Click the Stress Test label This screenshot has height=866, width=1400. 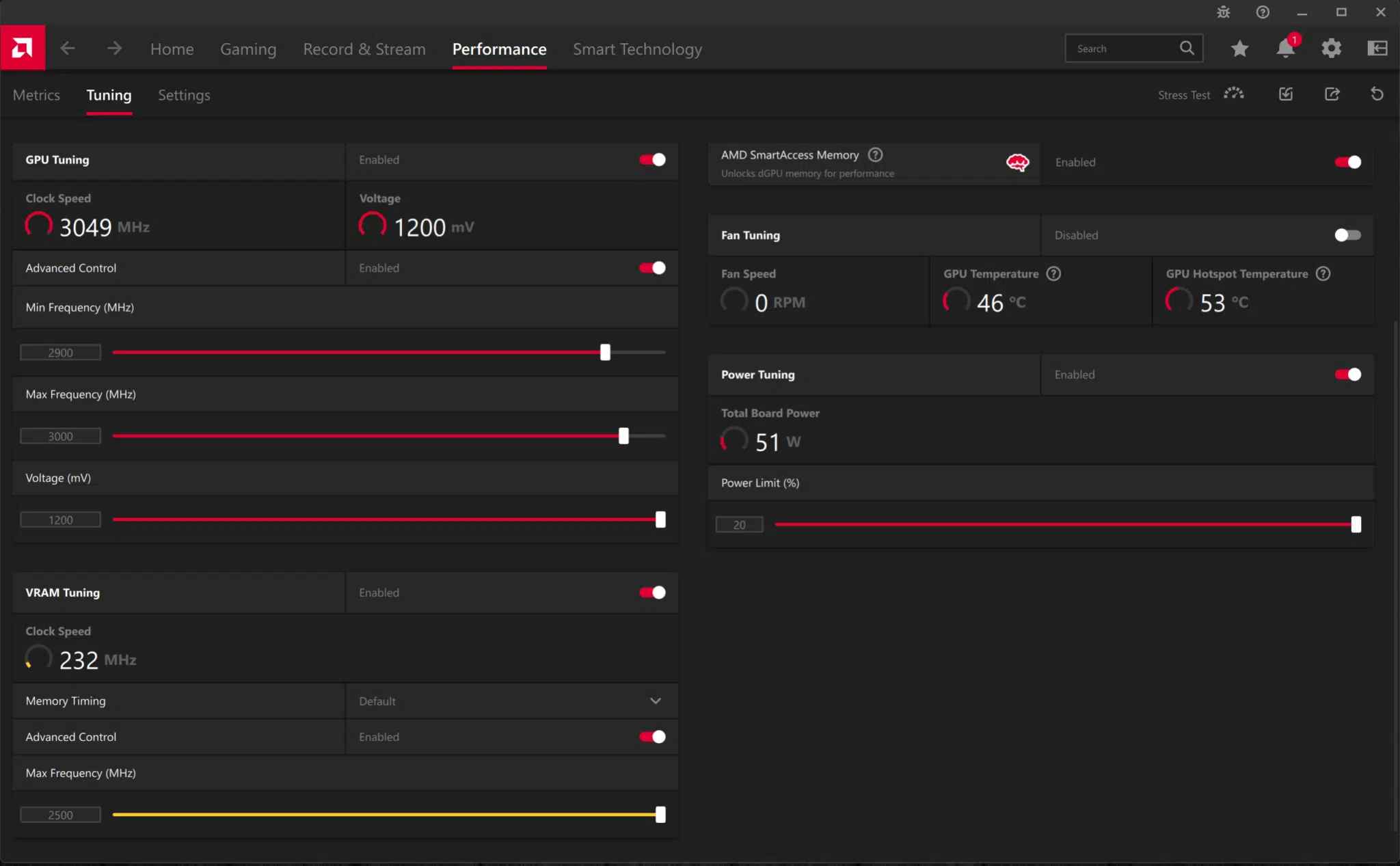1183,95
